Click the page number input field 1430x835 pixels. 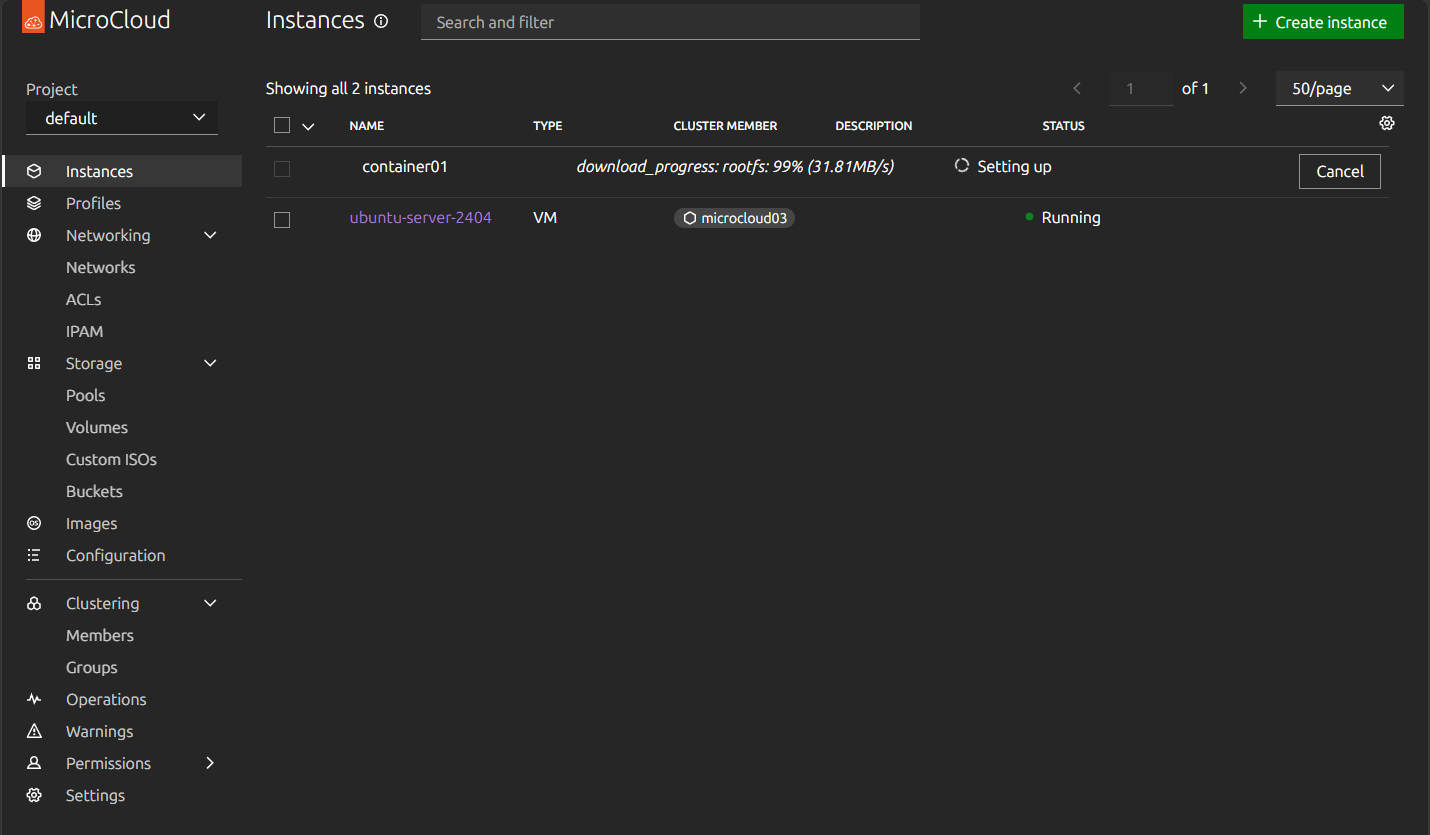tap(1142, 88)
